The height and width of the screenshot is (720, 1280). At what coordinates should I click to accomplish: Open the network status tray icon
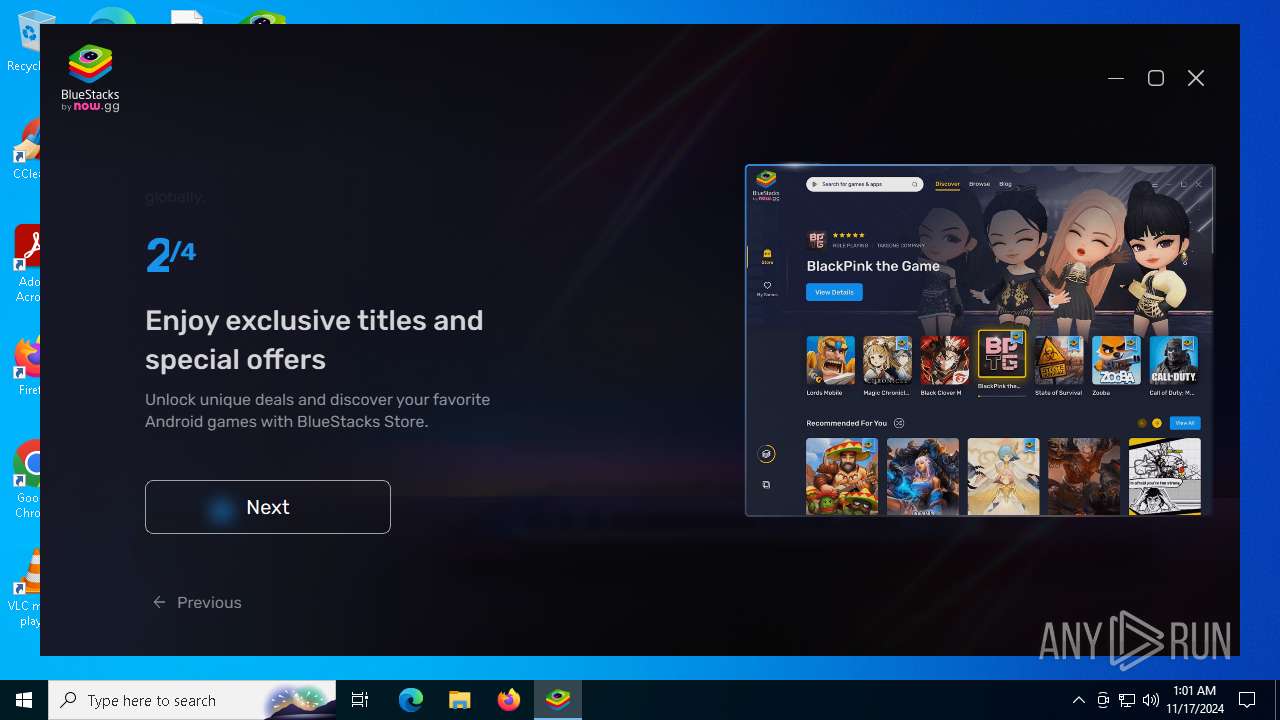1127,700
